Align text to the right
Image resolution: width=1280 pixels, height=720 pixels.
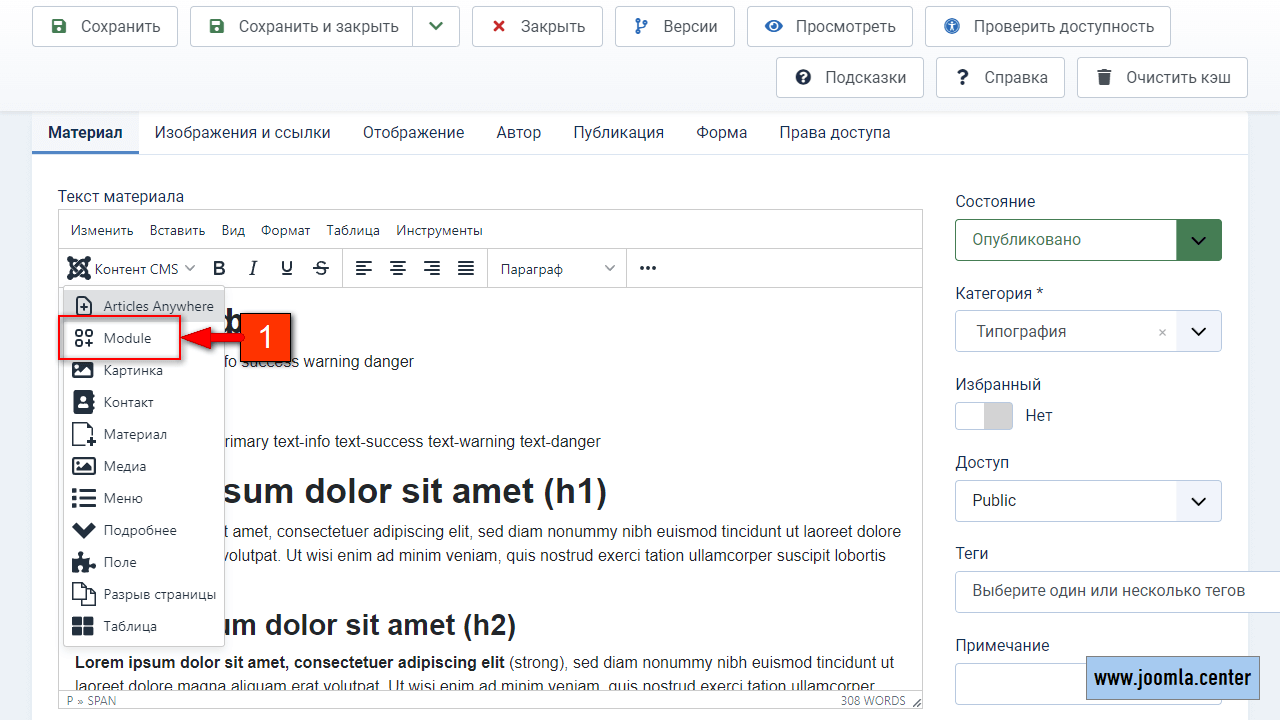point(432,268)
